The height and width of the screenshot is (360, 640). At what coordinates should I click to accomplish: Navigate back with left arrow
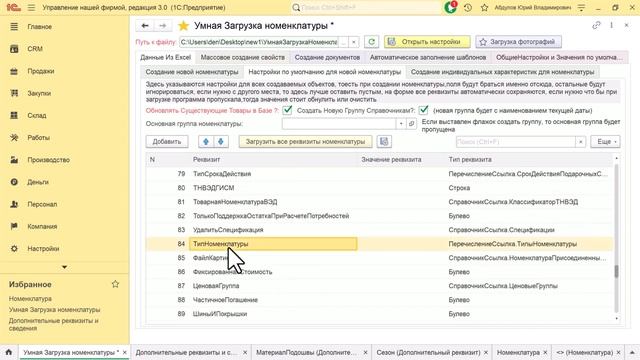click(x=145, y=26)
